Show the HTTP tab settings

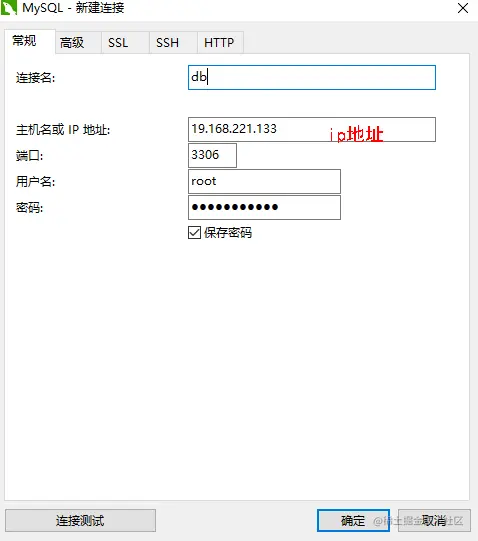221,43
